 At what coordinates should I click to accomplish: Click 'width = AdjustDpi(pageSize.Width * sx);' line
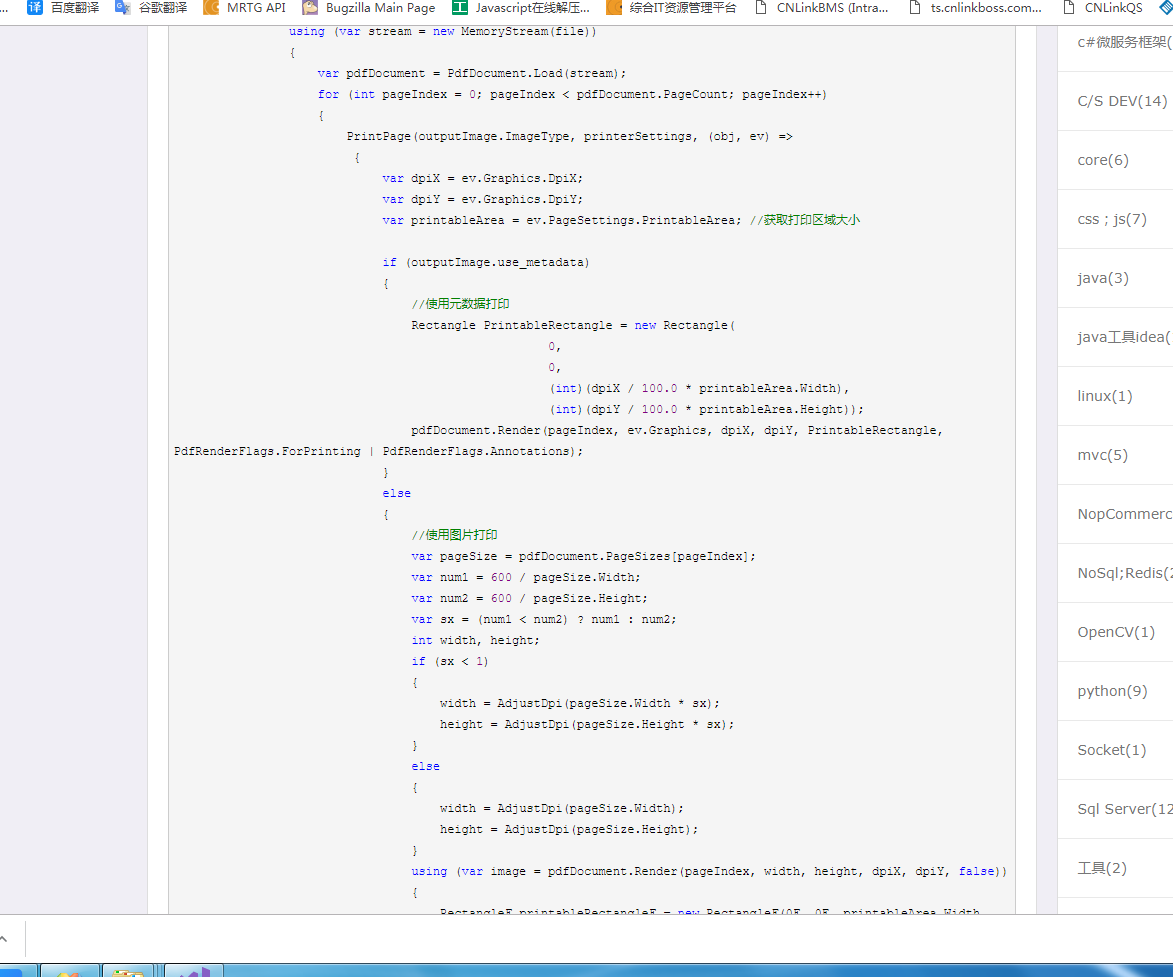(580, 703)
